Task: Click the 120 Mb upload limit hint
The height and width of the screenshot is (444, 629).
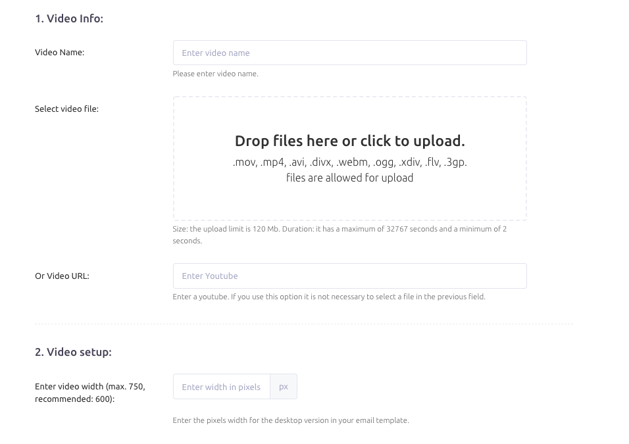Action: click(x=339, y=235)
